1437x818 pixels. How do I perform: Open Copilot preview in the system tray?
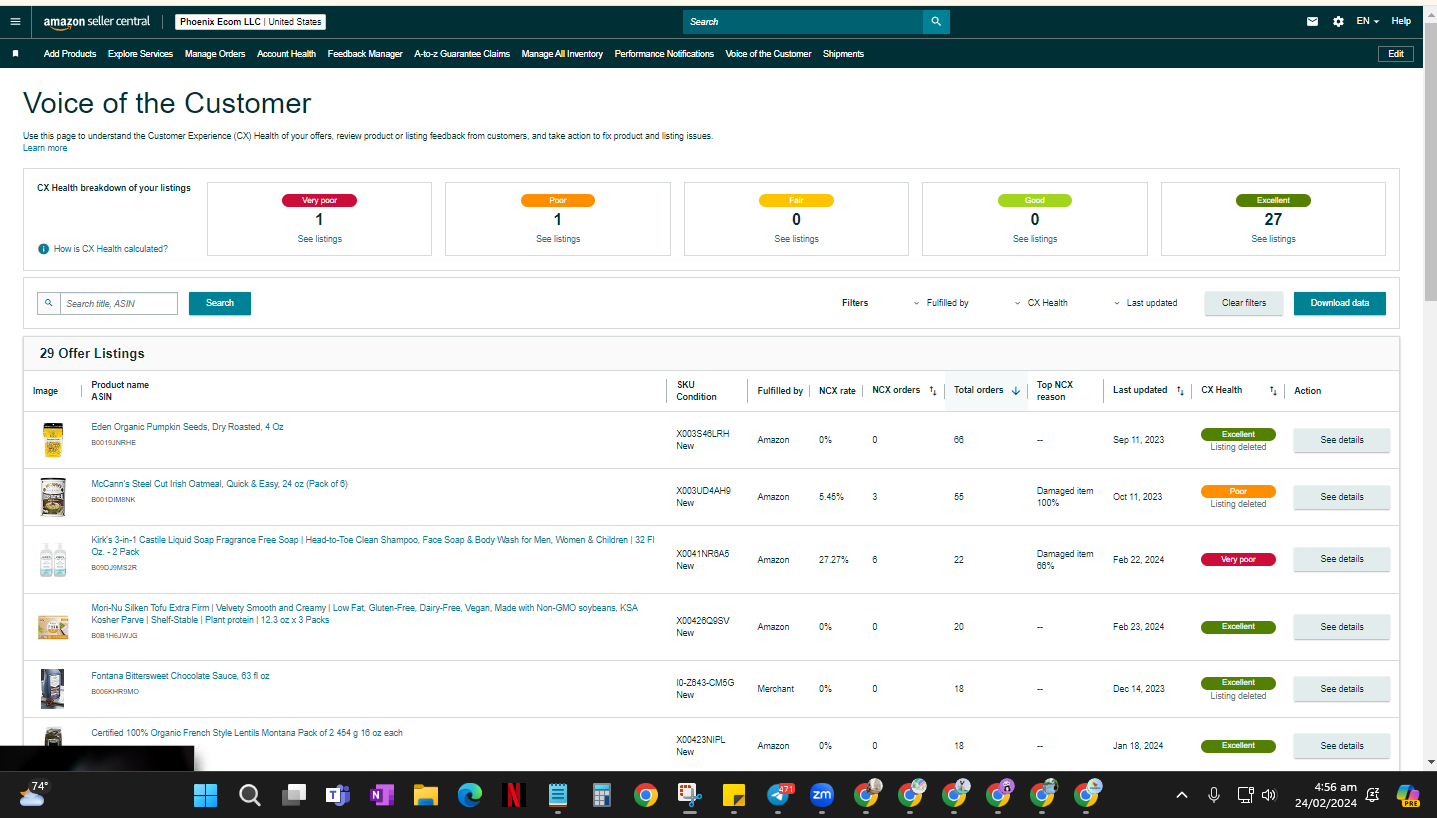pos(1409,796)
